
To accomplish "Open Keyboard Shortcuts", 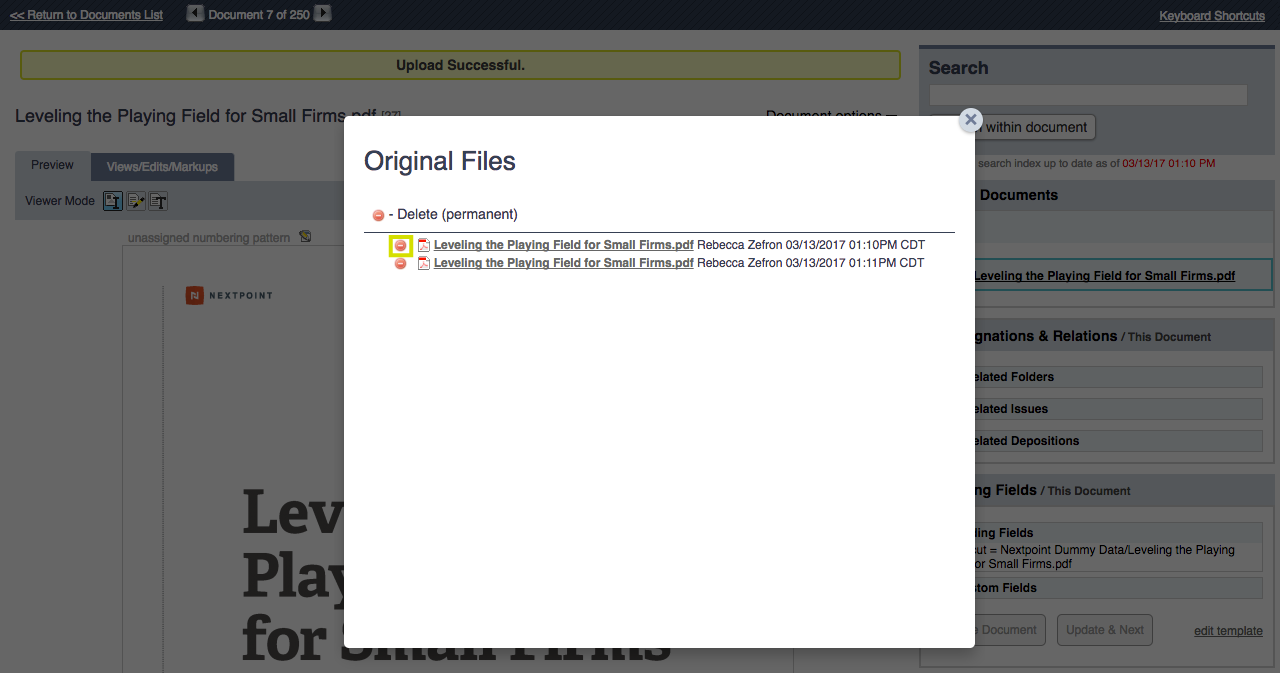I will point(1212,15).
